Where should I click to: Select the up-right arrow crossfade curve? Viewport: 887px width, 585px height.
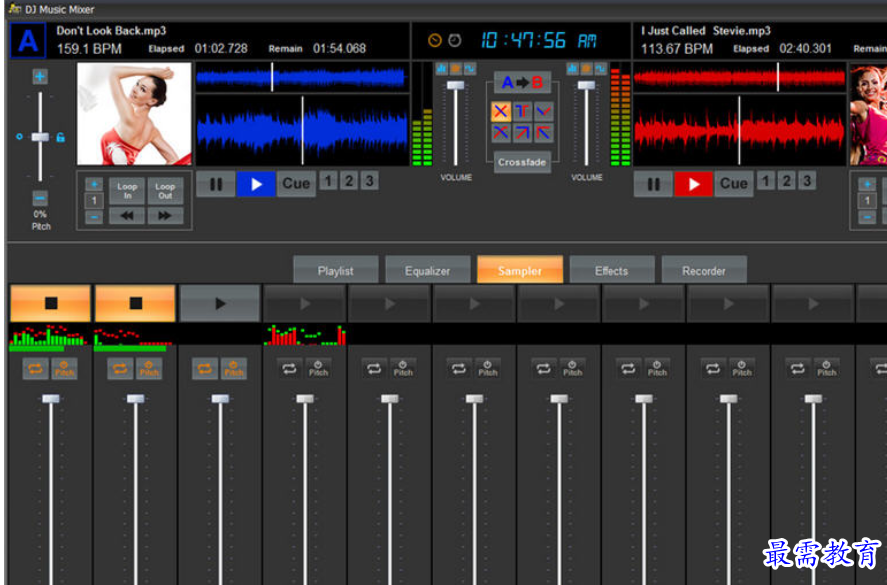click(x=522, y=133)
